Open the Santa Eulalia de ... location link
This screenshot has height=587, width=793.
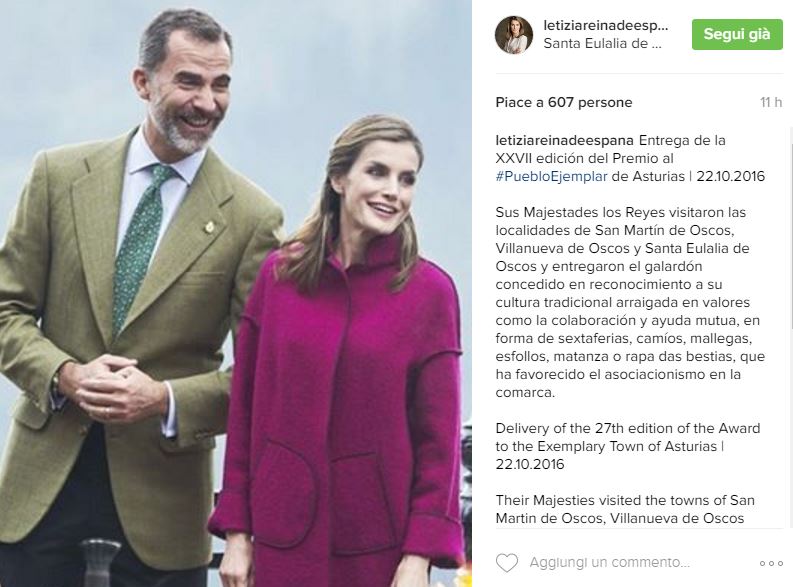(602, 43)
